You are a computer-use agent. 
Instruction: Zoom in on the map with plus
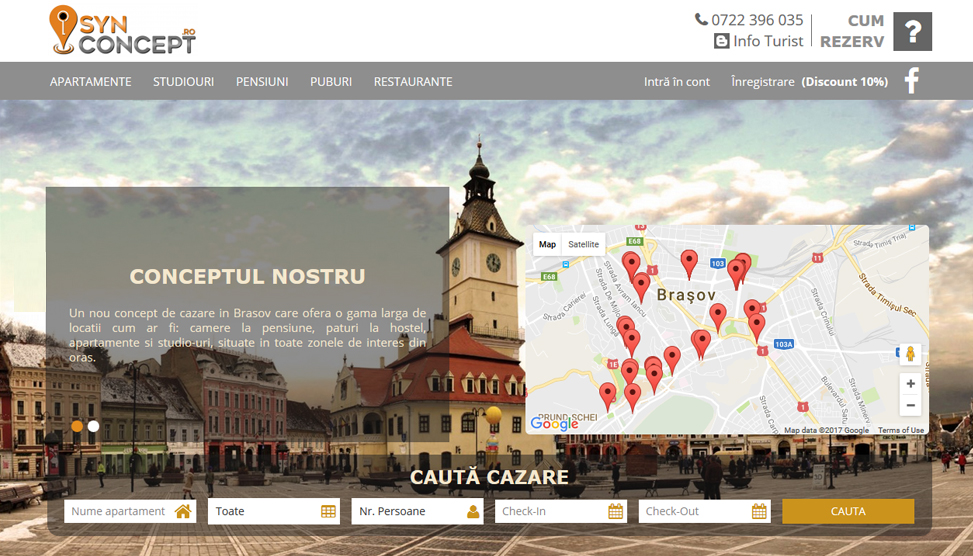click(x=910, y=383)
